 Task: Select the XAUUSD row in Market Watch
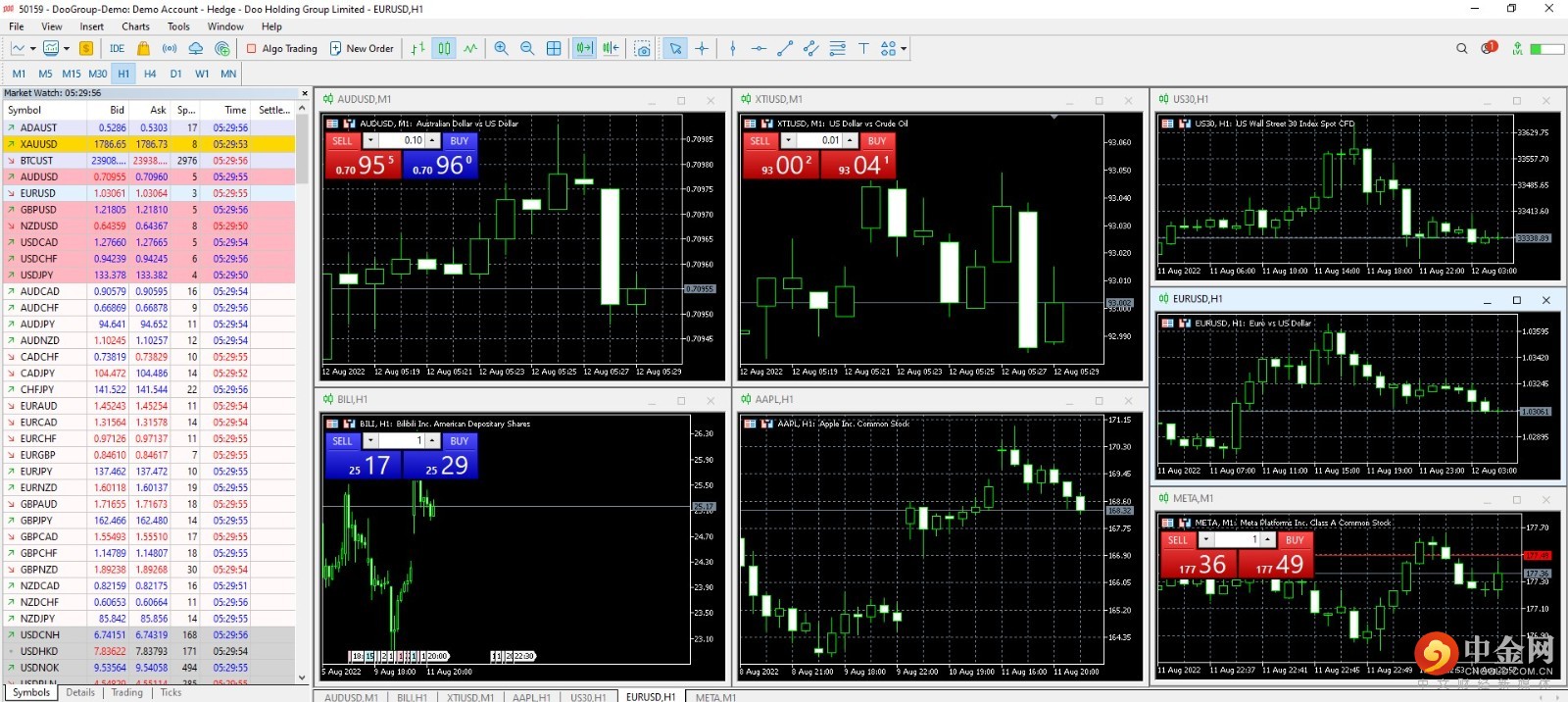[x=149, y=144]
